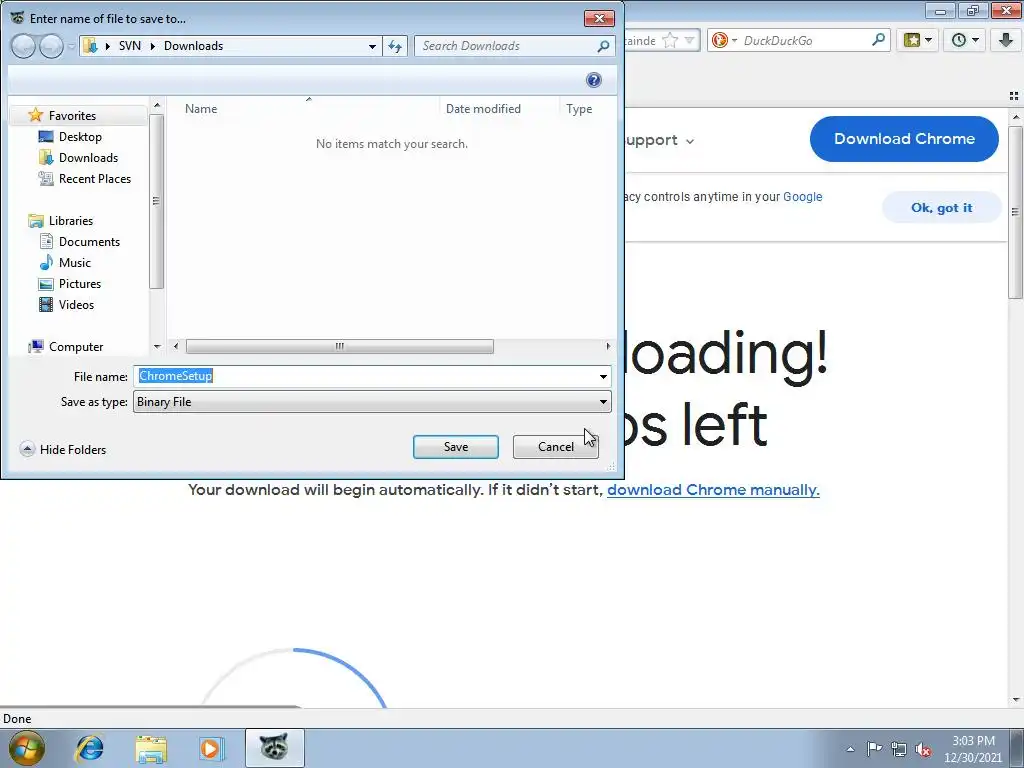Click the tab groups grid icon in browser
Image resolution: width=1024 pixels, height=768 pixels.
click(1014, 96)
